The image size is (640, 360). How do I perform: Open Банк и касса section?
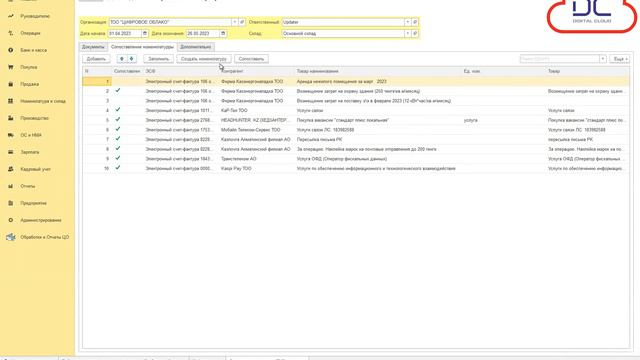click(33, 50)
